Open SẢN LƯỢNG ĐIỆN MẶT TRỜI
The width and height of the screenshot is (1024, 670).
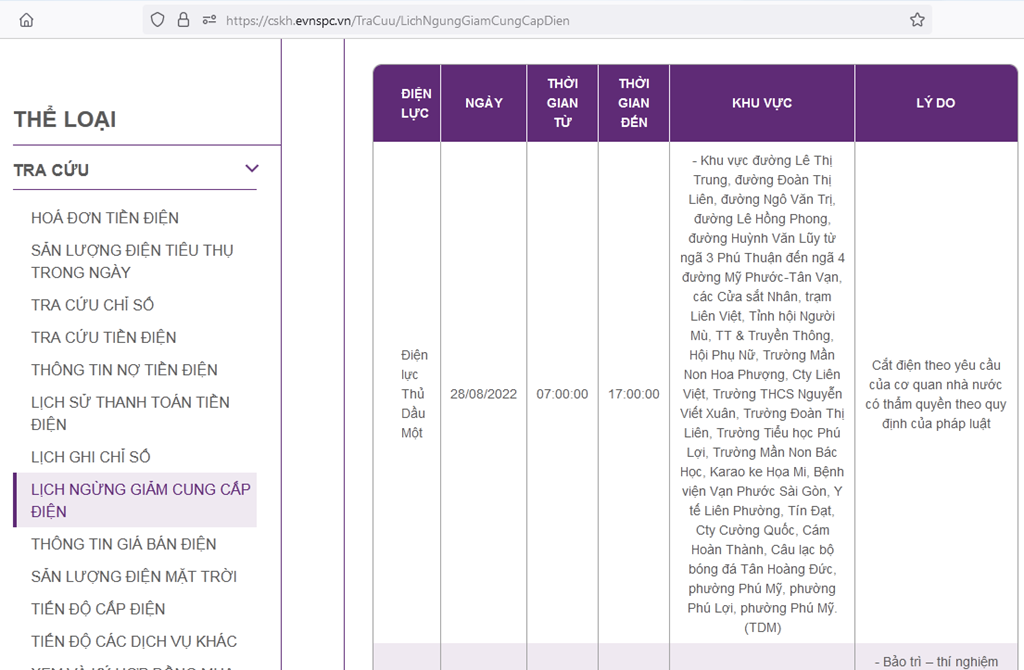pyautogui.click(x=134, y=577)
